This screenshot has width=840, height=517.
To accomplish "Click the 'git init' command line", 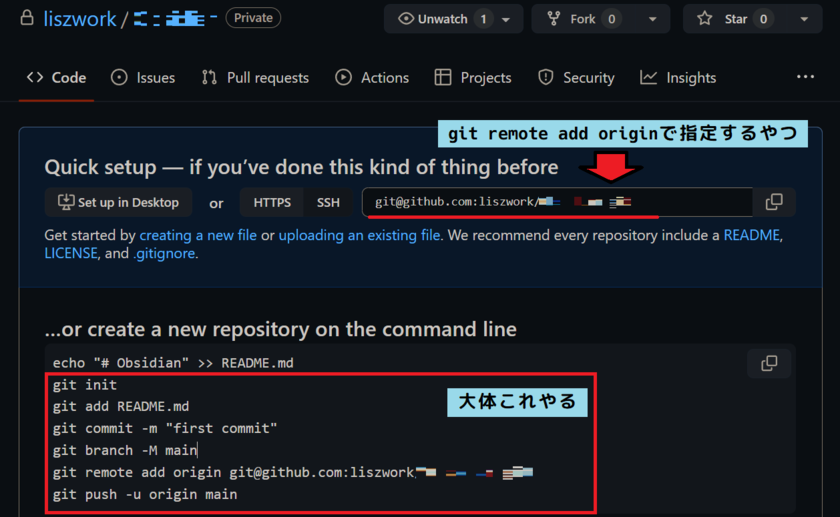I will [85, 385].
